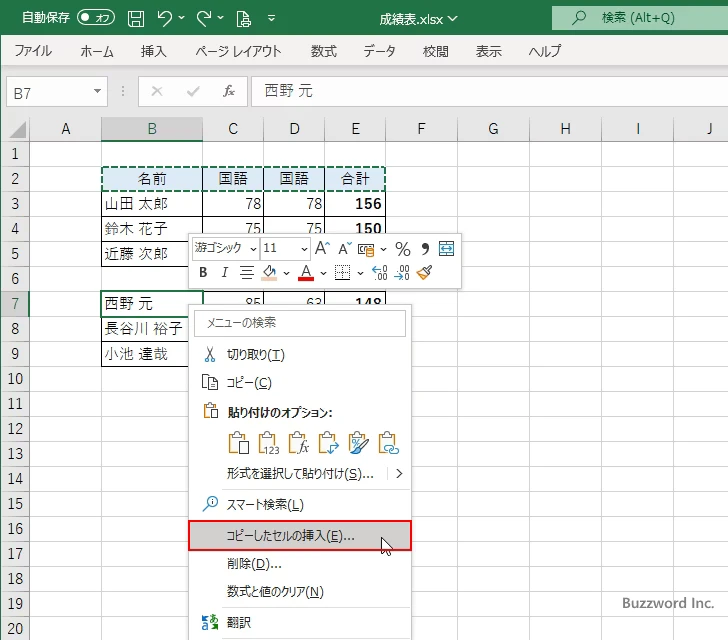Screen dimensions: 728x640
Task: Open the Redo history dropdown arrow
Action: click(221, 18)
